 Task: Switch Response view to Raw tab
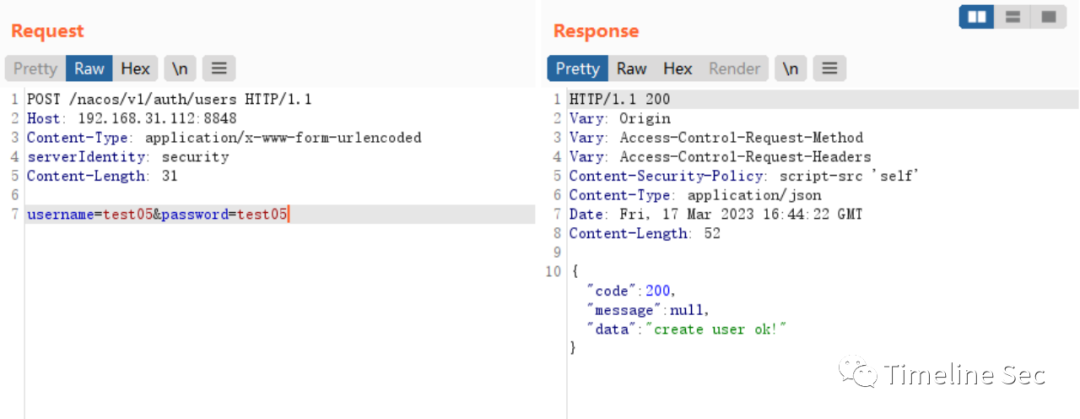(632, 68)
